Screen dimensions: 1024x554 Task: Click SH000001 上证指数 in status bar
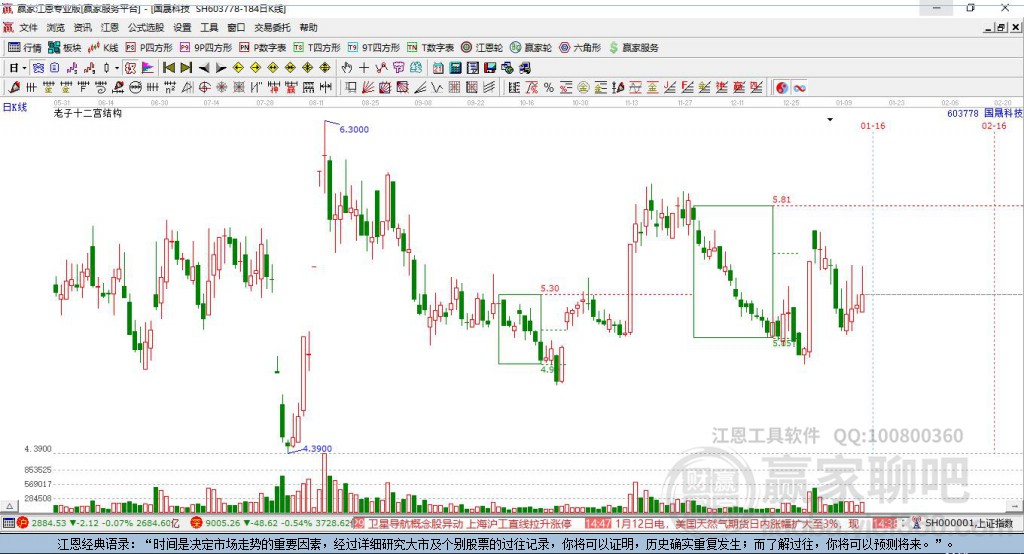click(968, 523)
